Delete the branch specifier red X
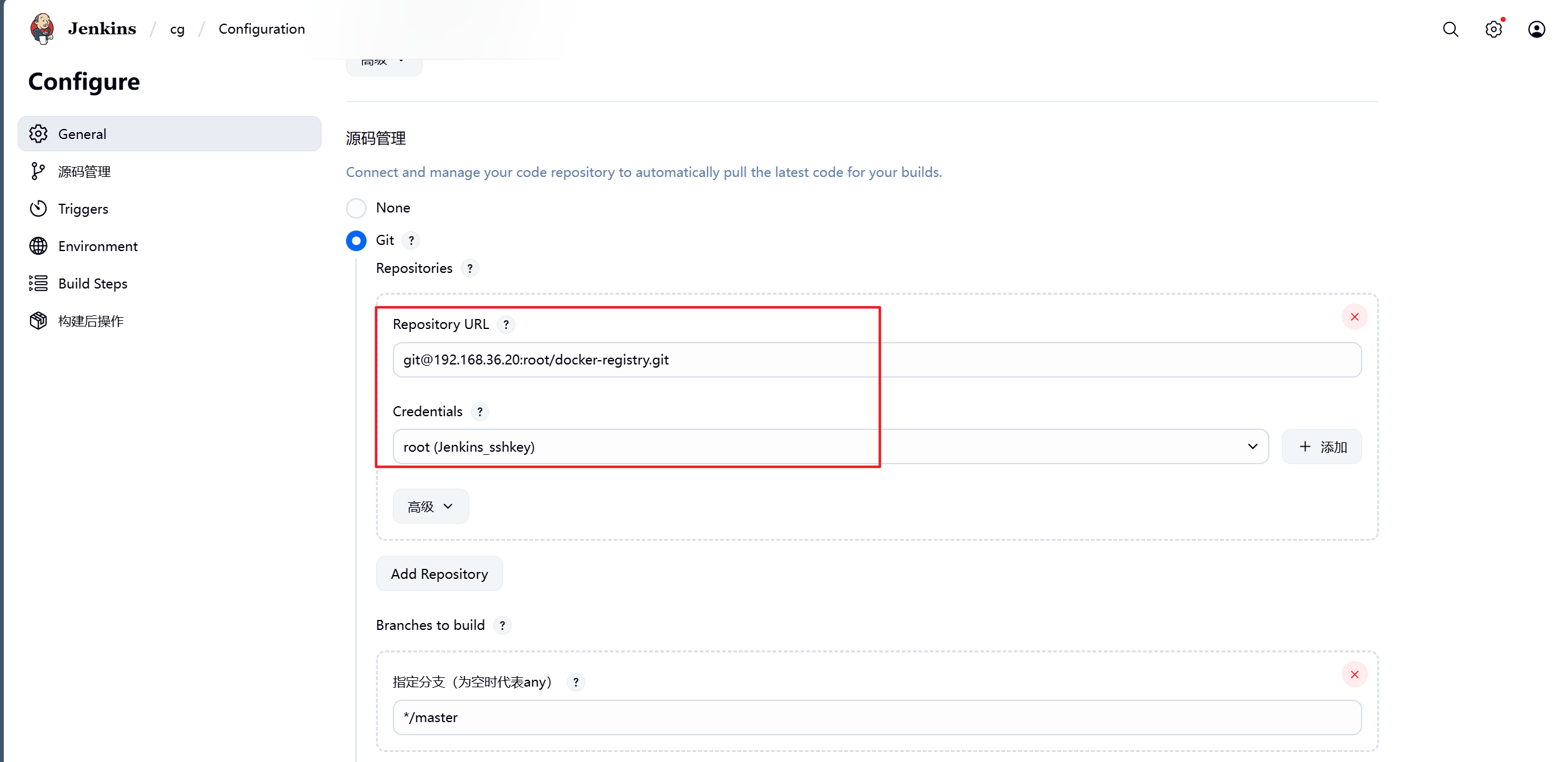Screen dimensions: 1568x762 (x=1354, y=675)
